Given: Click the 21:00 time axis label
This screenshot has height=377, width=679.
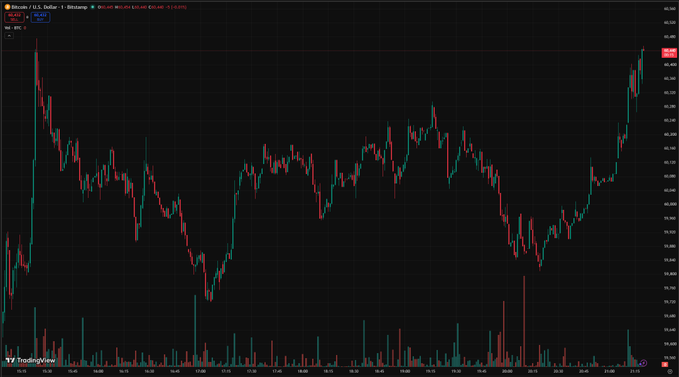Looking at the screenshot, I should tap(609, 371).
